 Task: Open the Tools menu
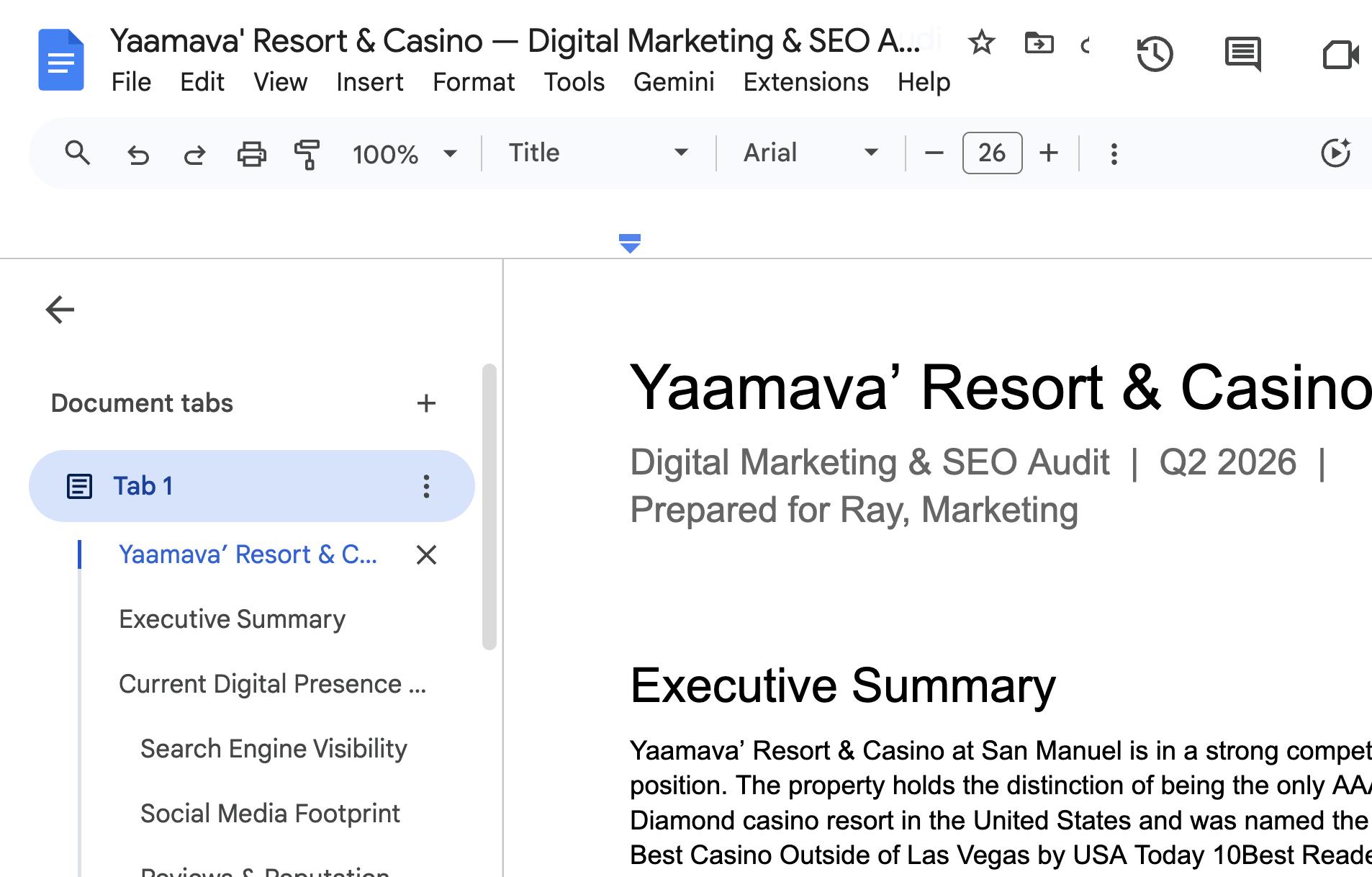tap(574, 82)
